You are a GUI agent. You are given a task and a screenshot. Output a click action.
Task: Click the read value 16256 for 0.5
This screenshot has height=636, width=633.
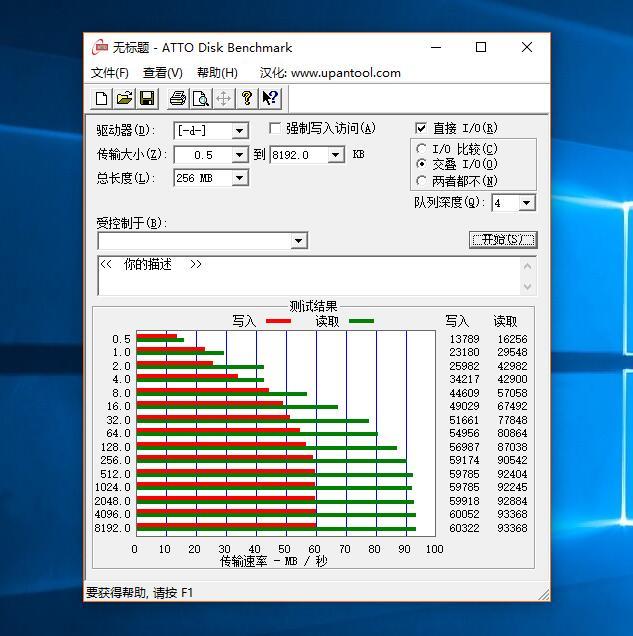[513, 339]
